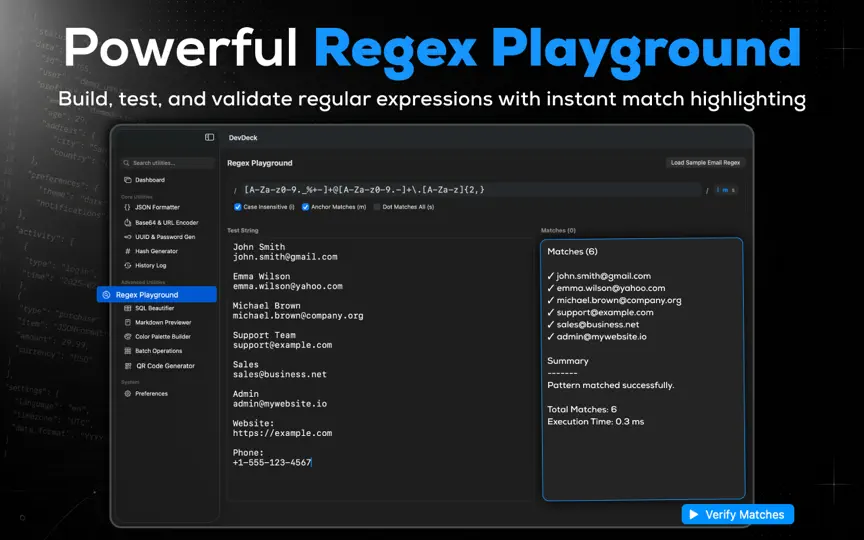Open the Color Palette Builder icon

pos(128,337)
